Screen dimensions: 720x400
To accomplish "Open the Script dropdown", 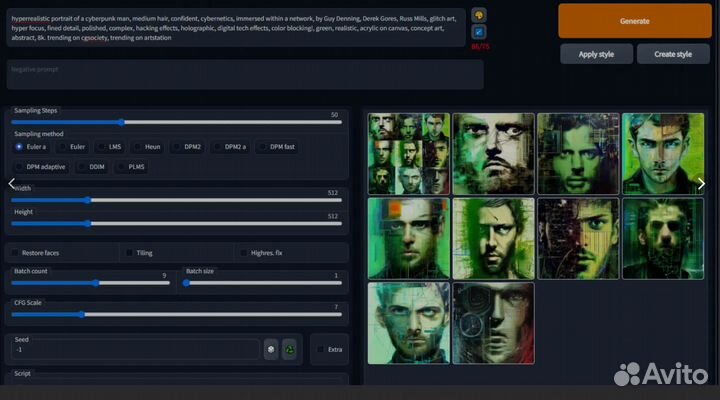I will click(176, 380).
